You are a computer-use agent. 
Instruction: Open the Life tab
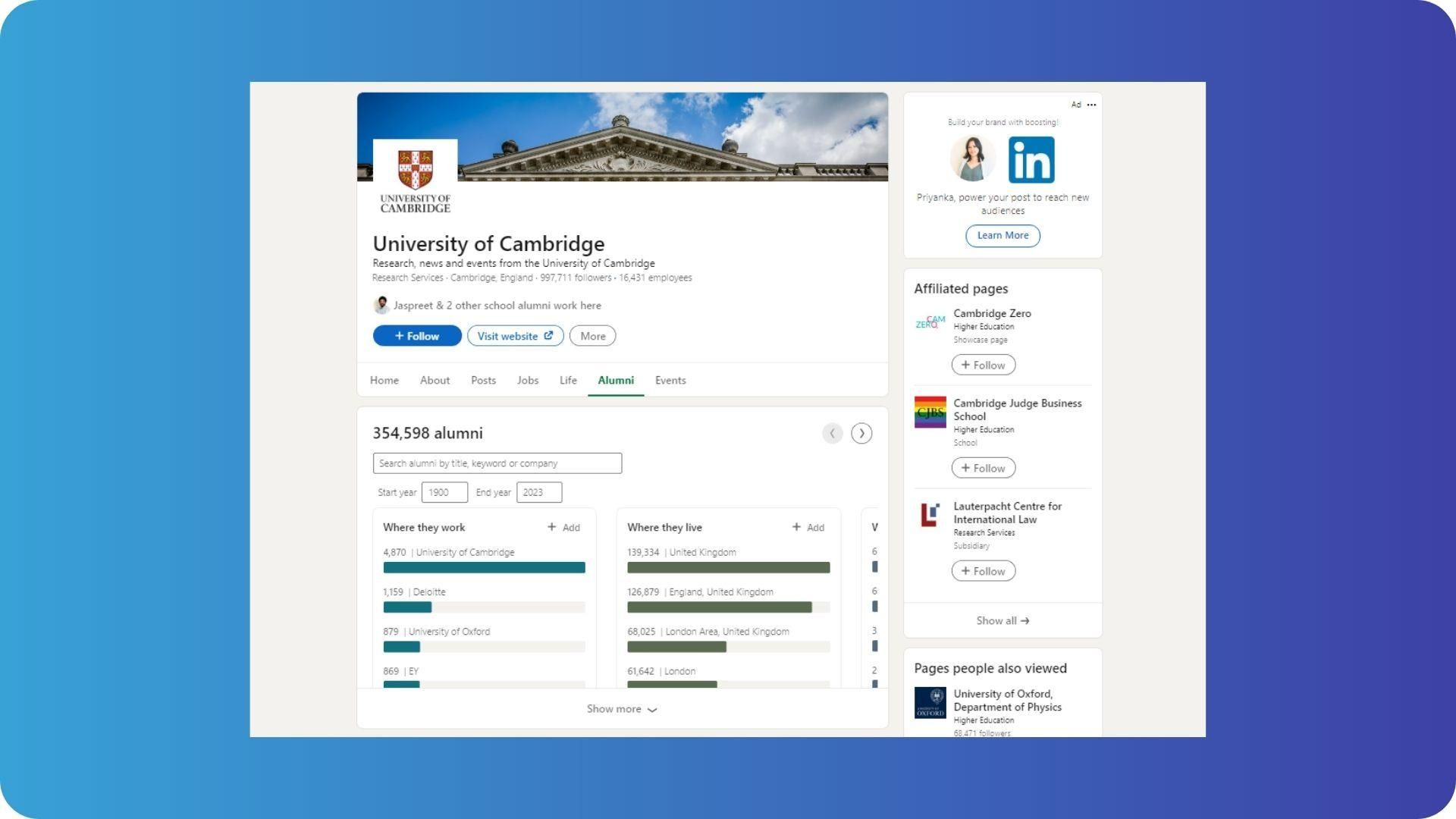(569, 381)
